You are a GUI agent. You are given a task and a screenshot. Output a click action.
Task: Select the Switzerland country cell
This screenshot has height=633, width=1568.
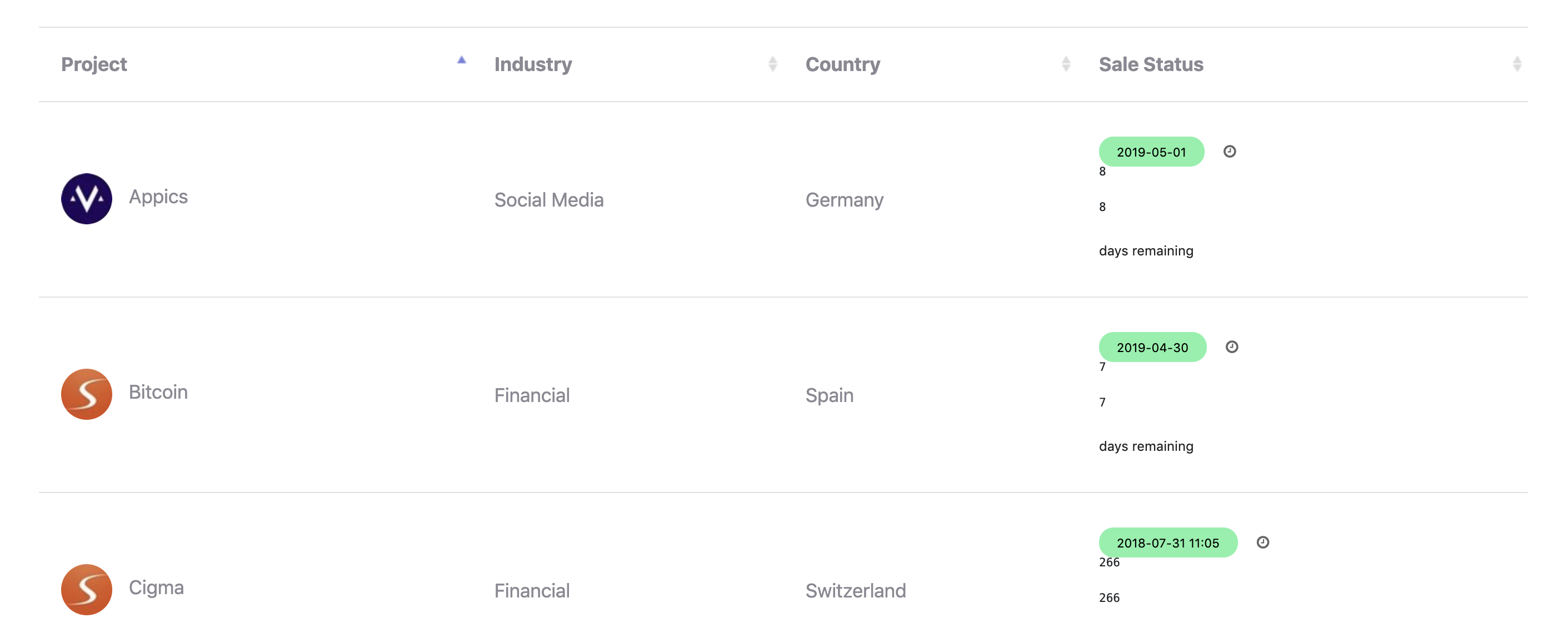(855, 590)
